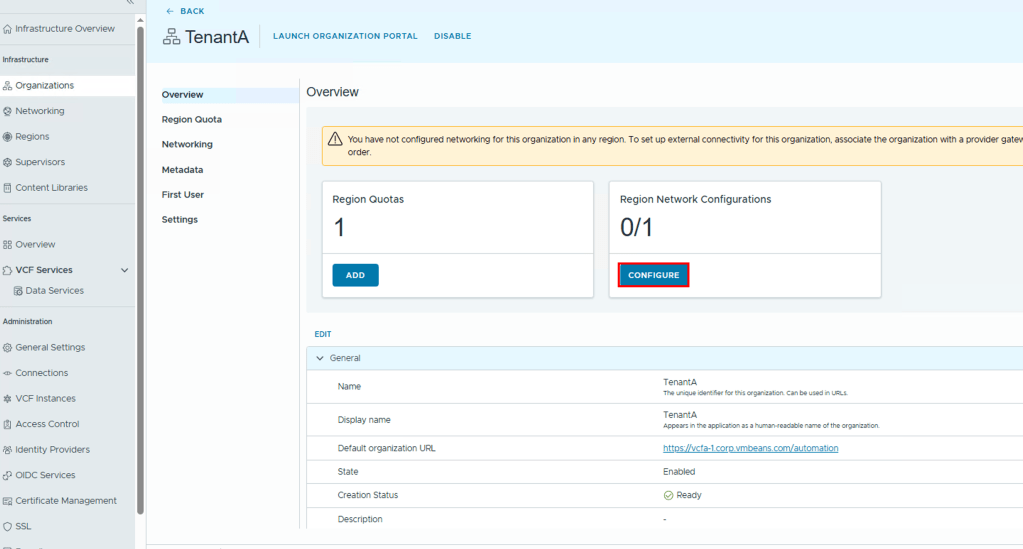Click the Data Services icon
The height and width of the screenshot is (549, 1023).
(18, 291)
